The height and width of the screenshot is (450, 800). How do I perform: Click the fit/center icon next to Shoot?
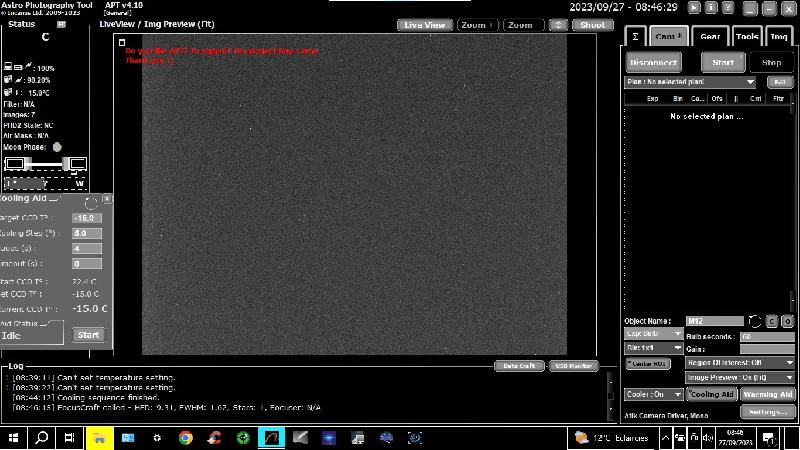(x=558, y=25)
